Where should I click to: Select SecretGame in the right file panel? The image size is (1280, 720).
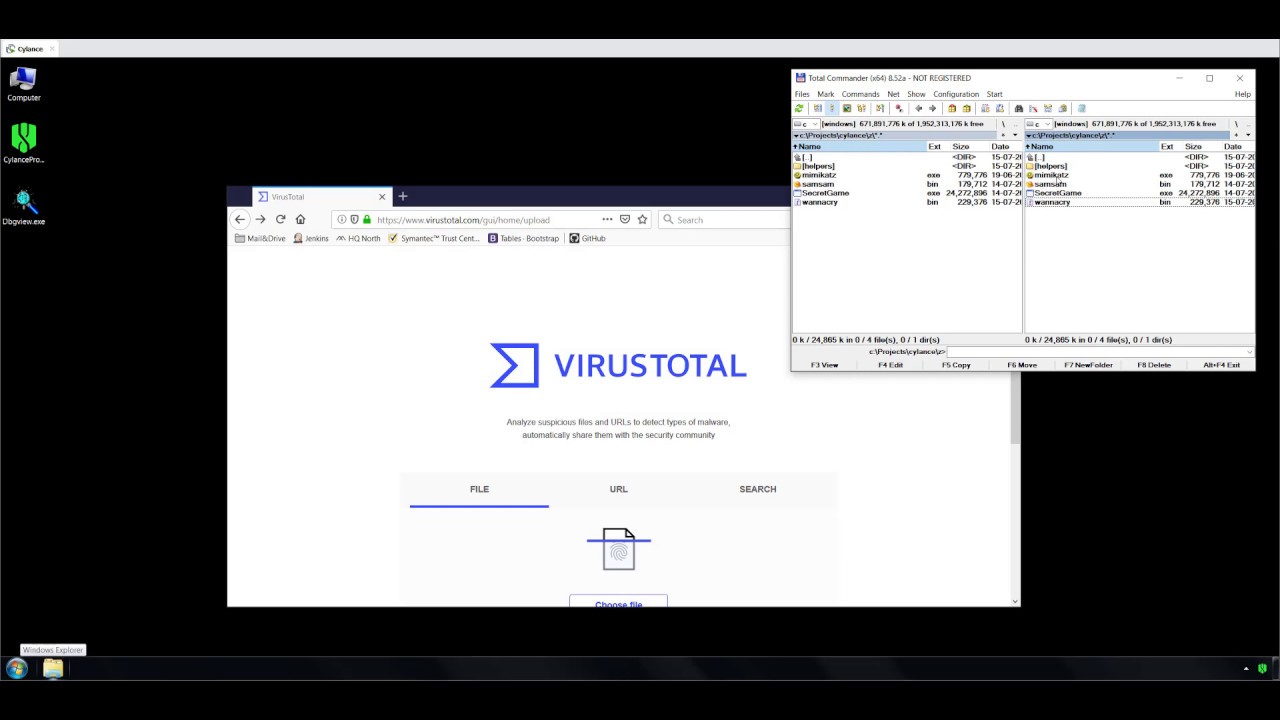tap(1057, 193)
